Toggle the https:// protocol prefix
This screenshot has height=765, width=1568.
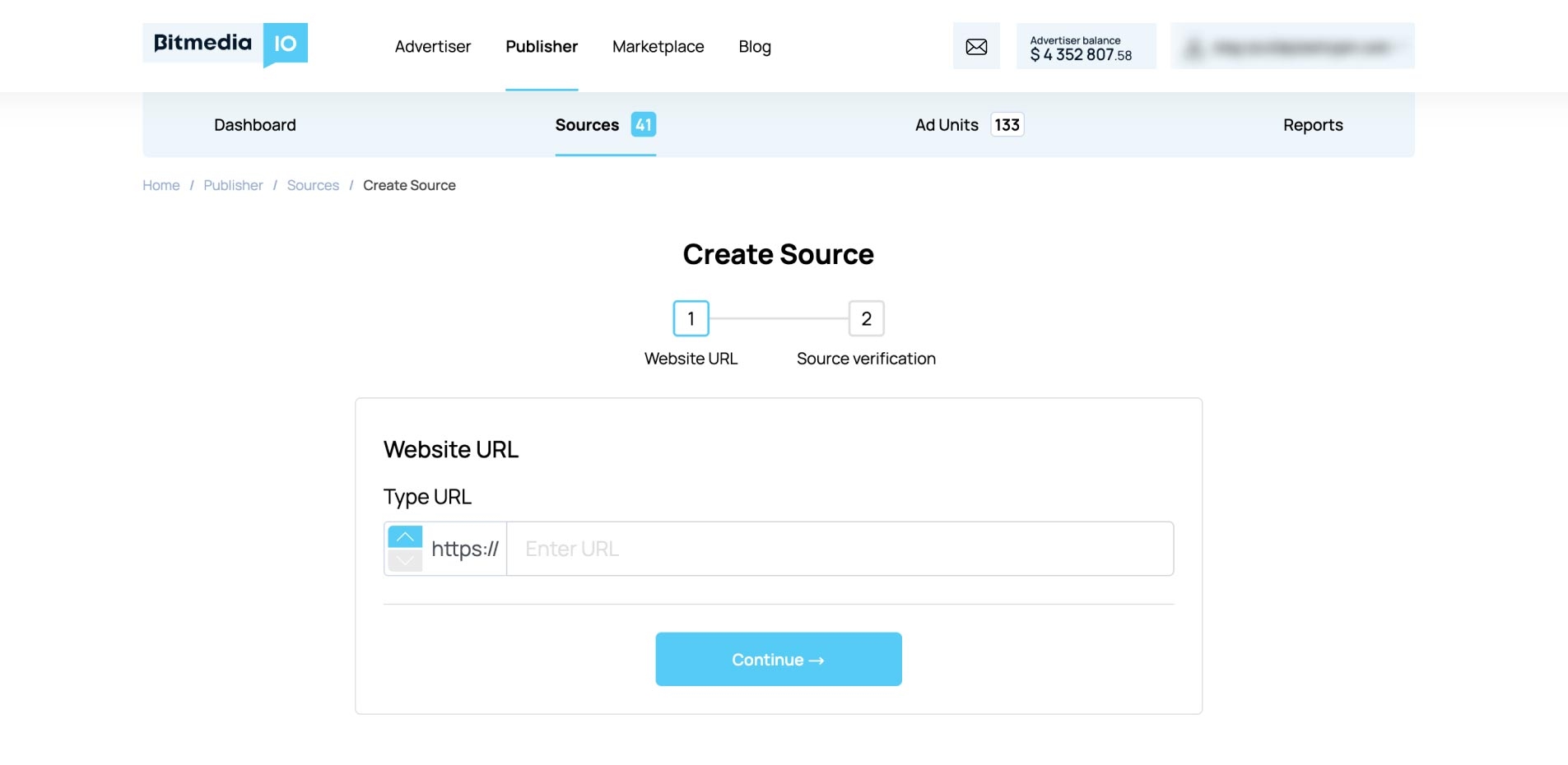[466, 549]
